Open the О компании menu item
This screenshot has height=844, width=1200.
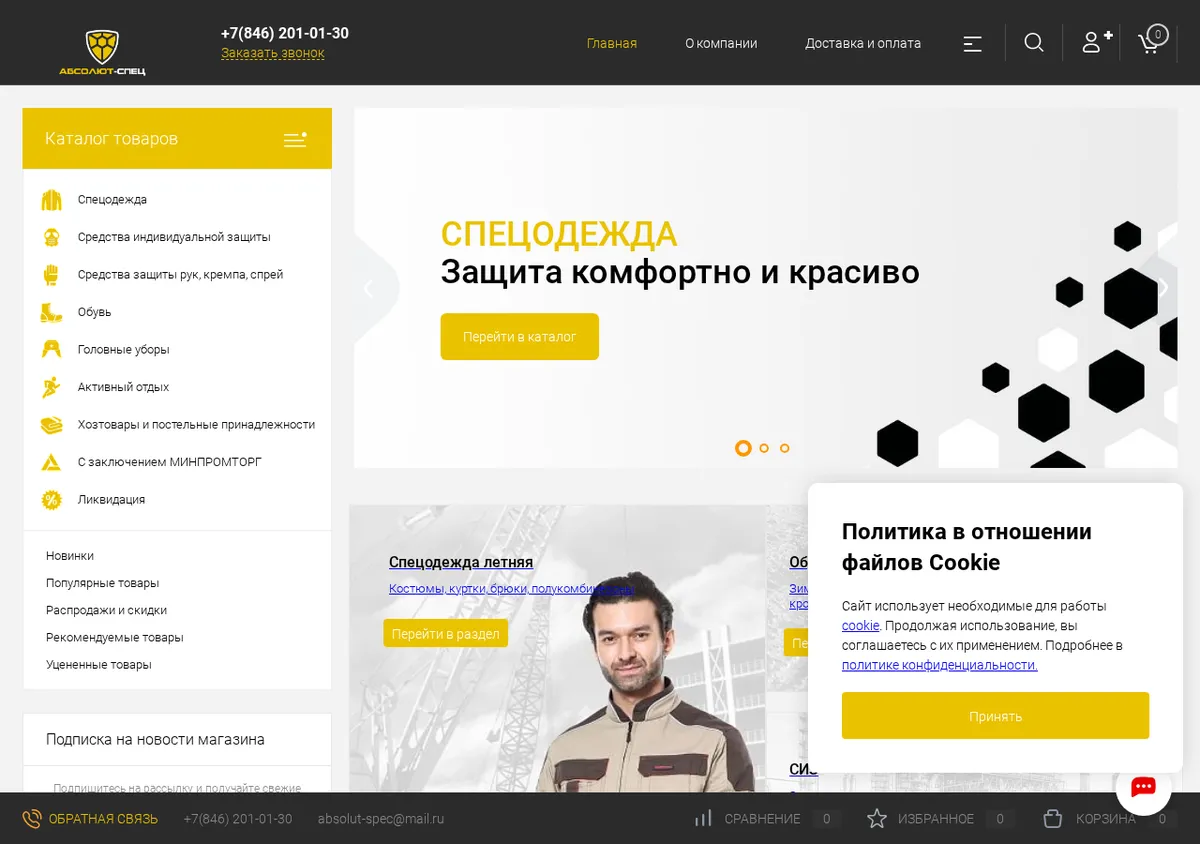[x=721, y=43]
